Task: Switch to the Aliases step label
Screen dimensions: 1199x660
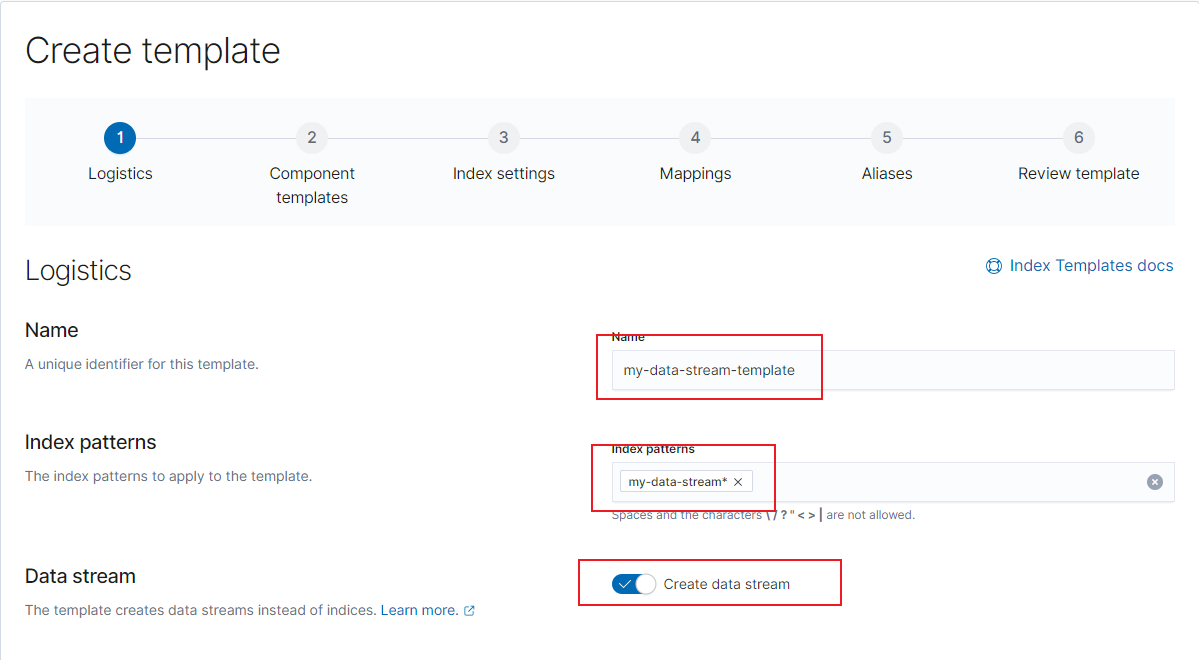Action: [887, 174]
